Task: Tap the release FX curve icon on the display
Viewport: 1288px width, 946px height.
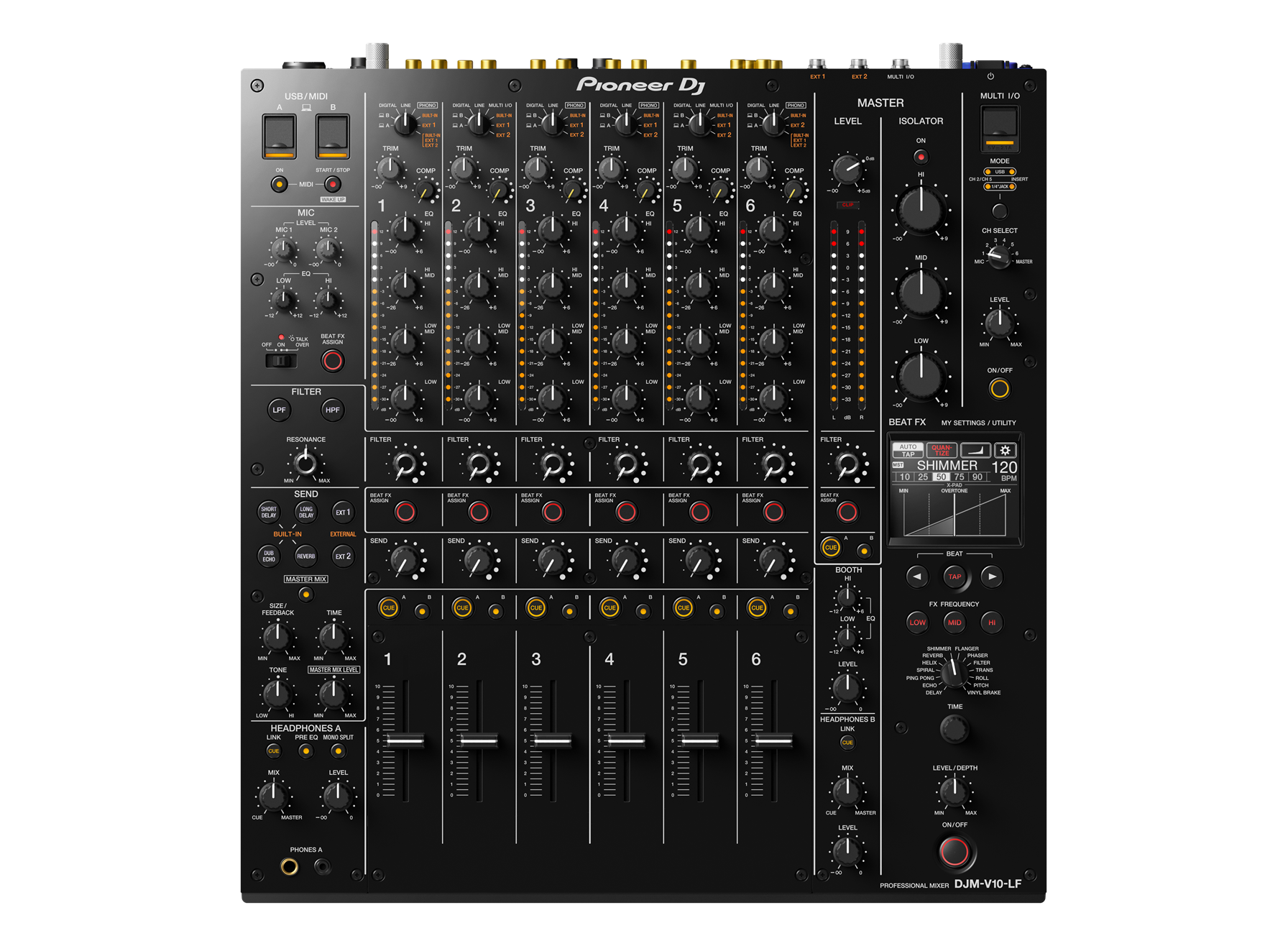Action: [x=975, y=449]
